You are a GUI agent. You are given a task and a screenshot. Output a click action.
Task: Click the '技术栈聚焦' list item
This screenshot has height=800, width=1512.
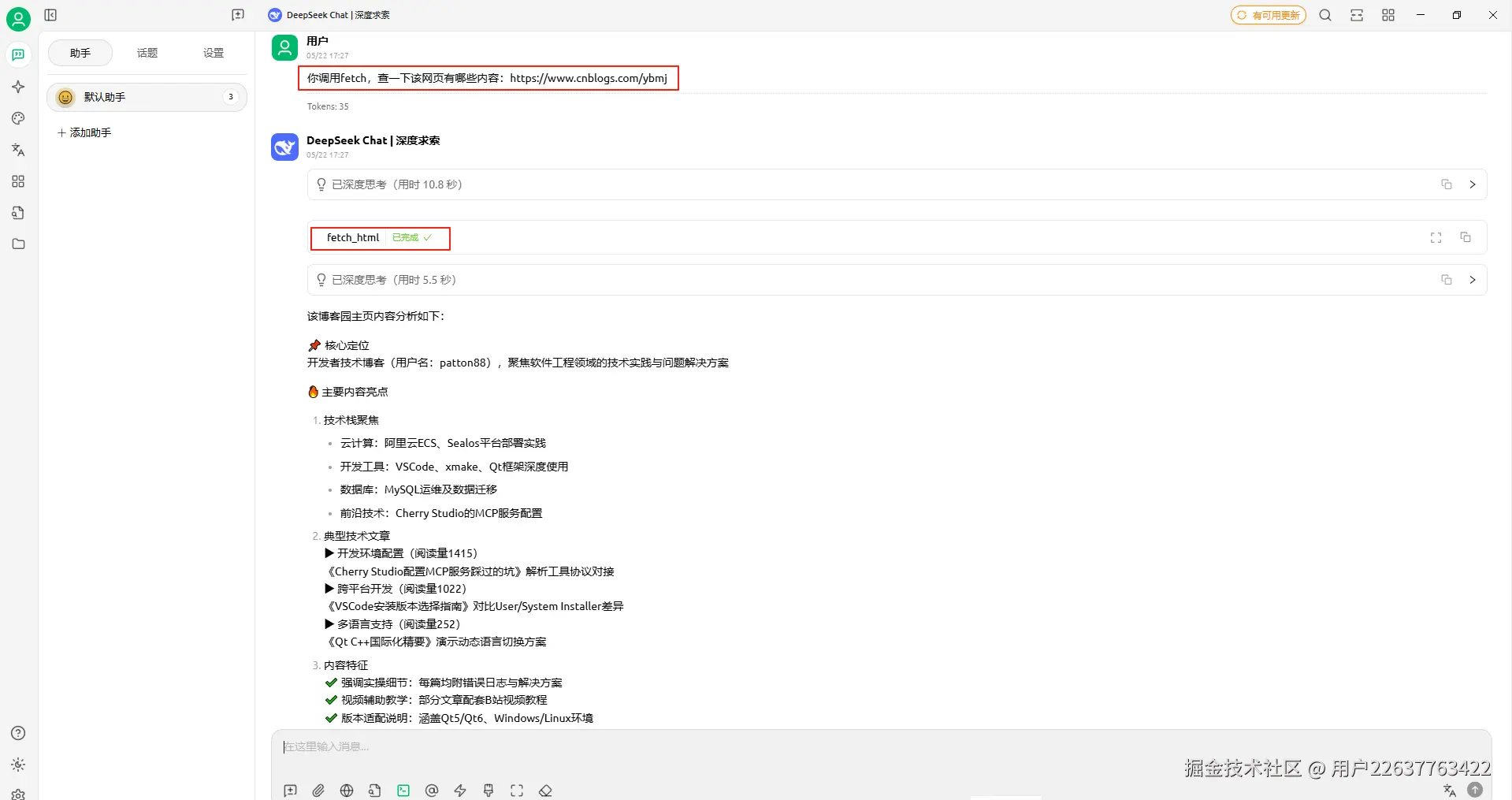coord(351,420)
